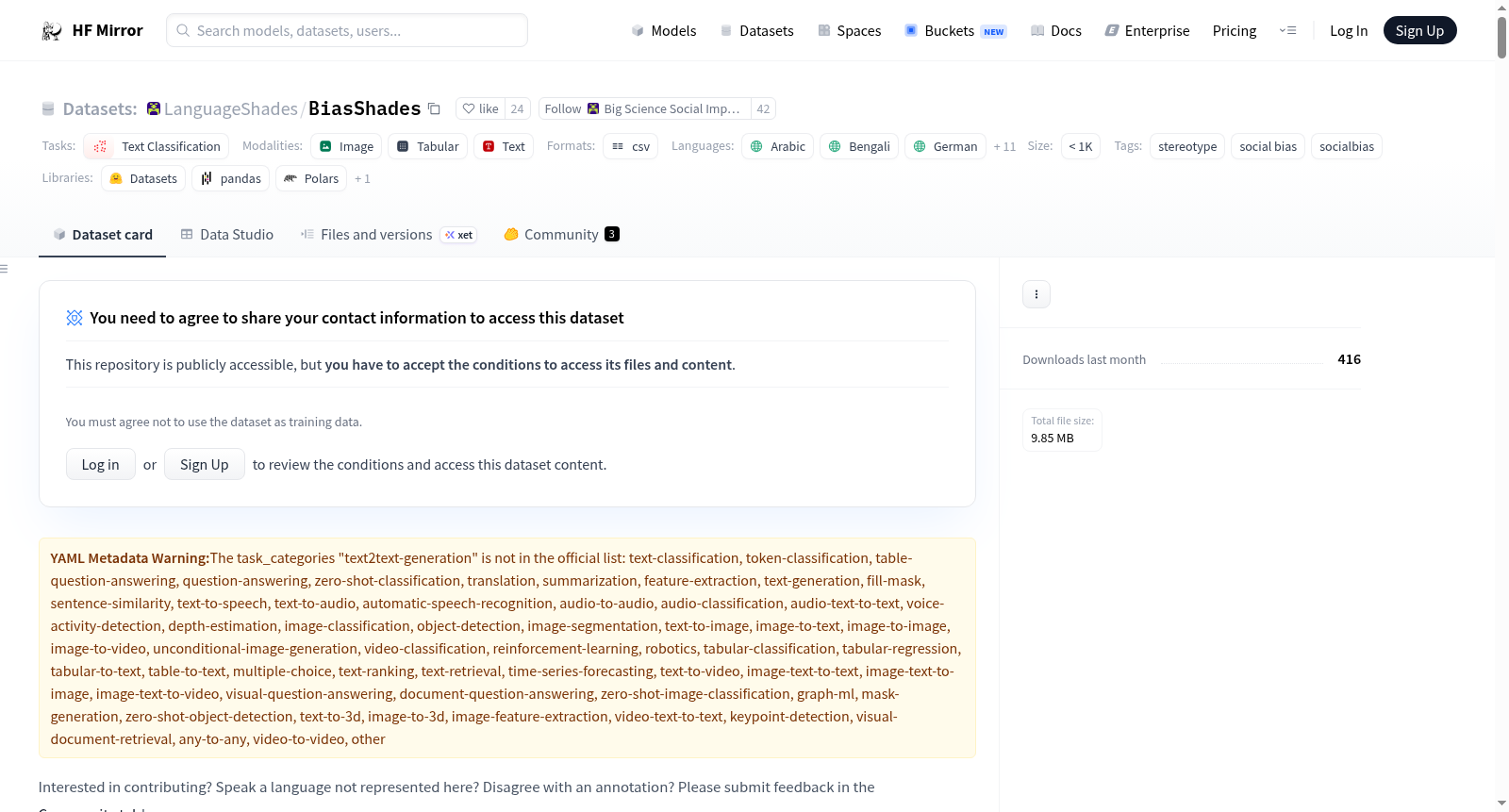Viewport: 1509px width, 812px height.
Task: Click the social bias tag
Action: tap(1268, 146)
